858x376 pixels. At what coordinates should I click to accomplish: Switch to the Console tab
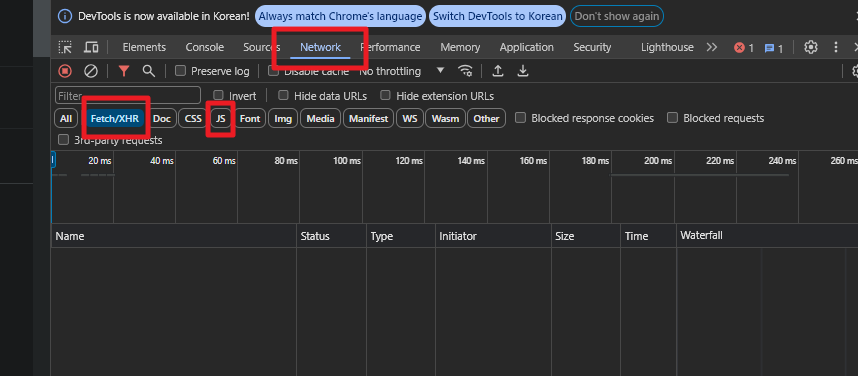coord(205,47)
